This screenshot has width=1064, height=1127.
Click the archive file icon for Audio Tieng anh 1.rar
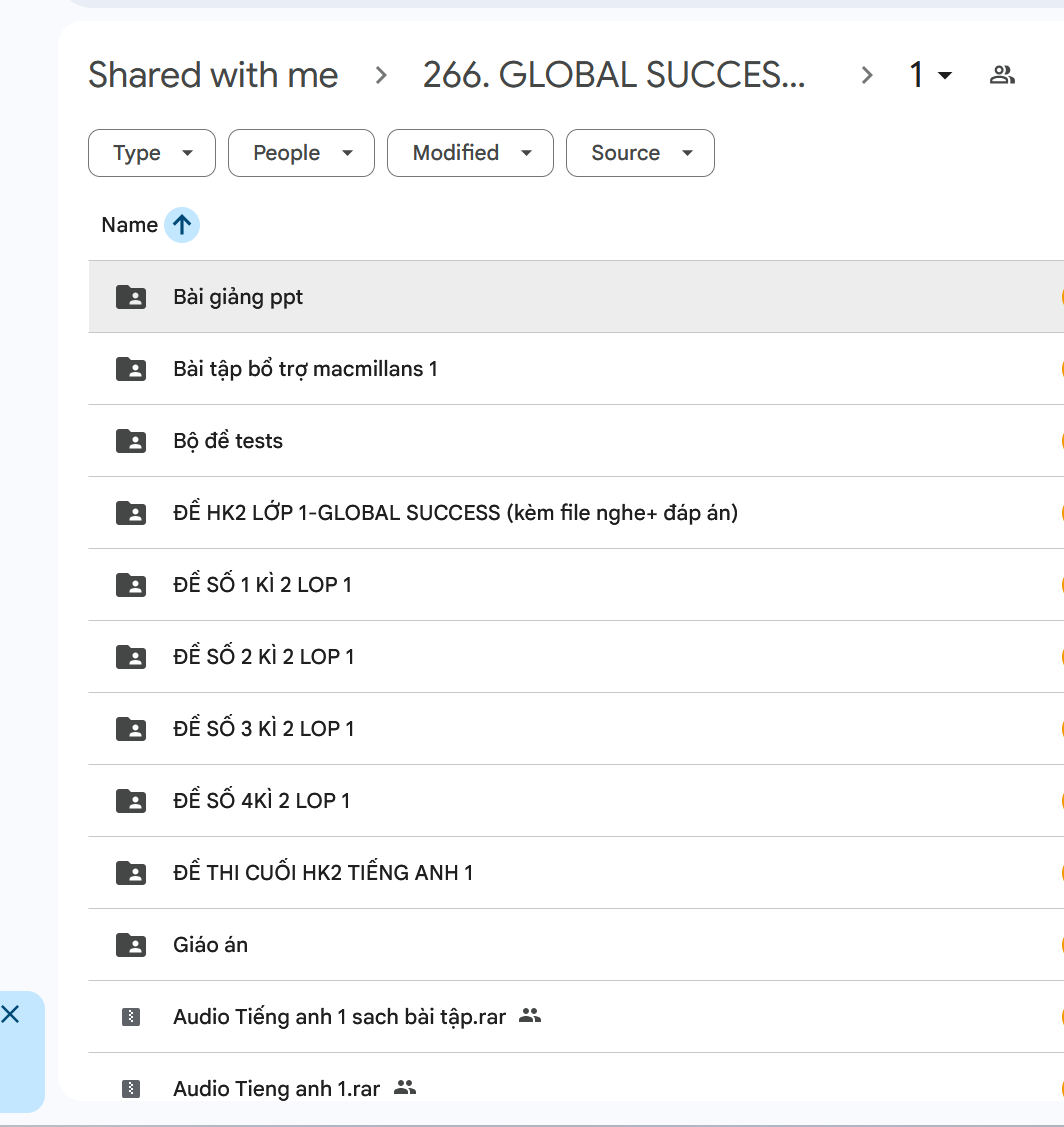(x=131, y=1089)
